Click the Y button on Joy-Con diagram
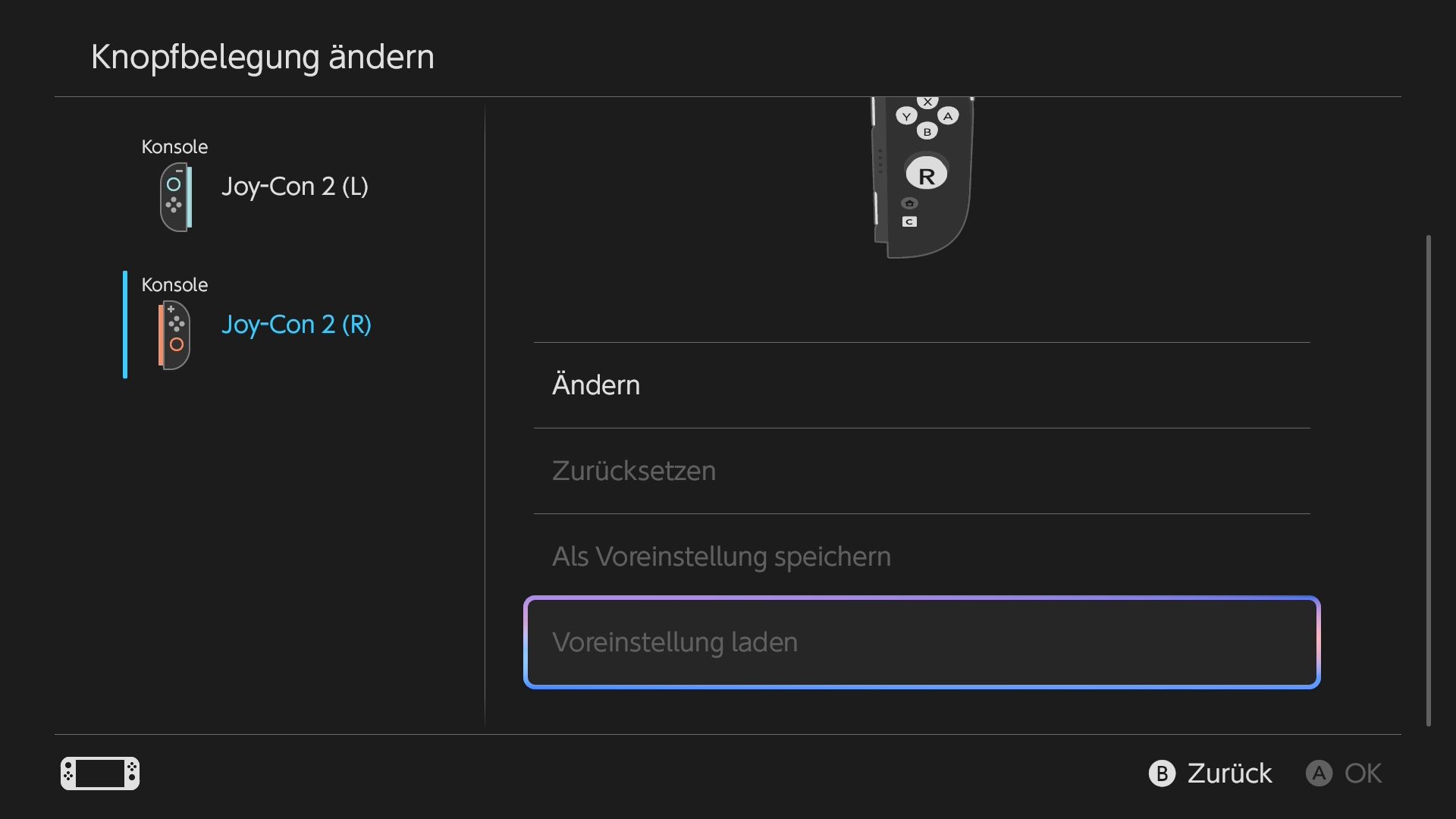This screenshot has width=1456, height=819. (906, 117)
